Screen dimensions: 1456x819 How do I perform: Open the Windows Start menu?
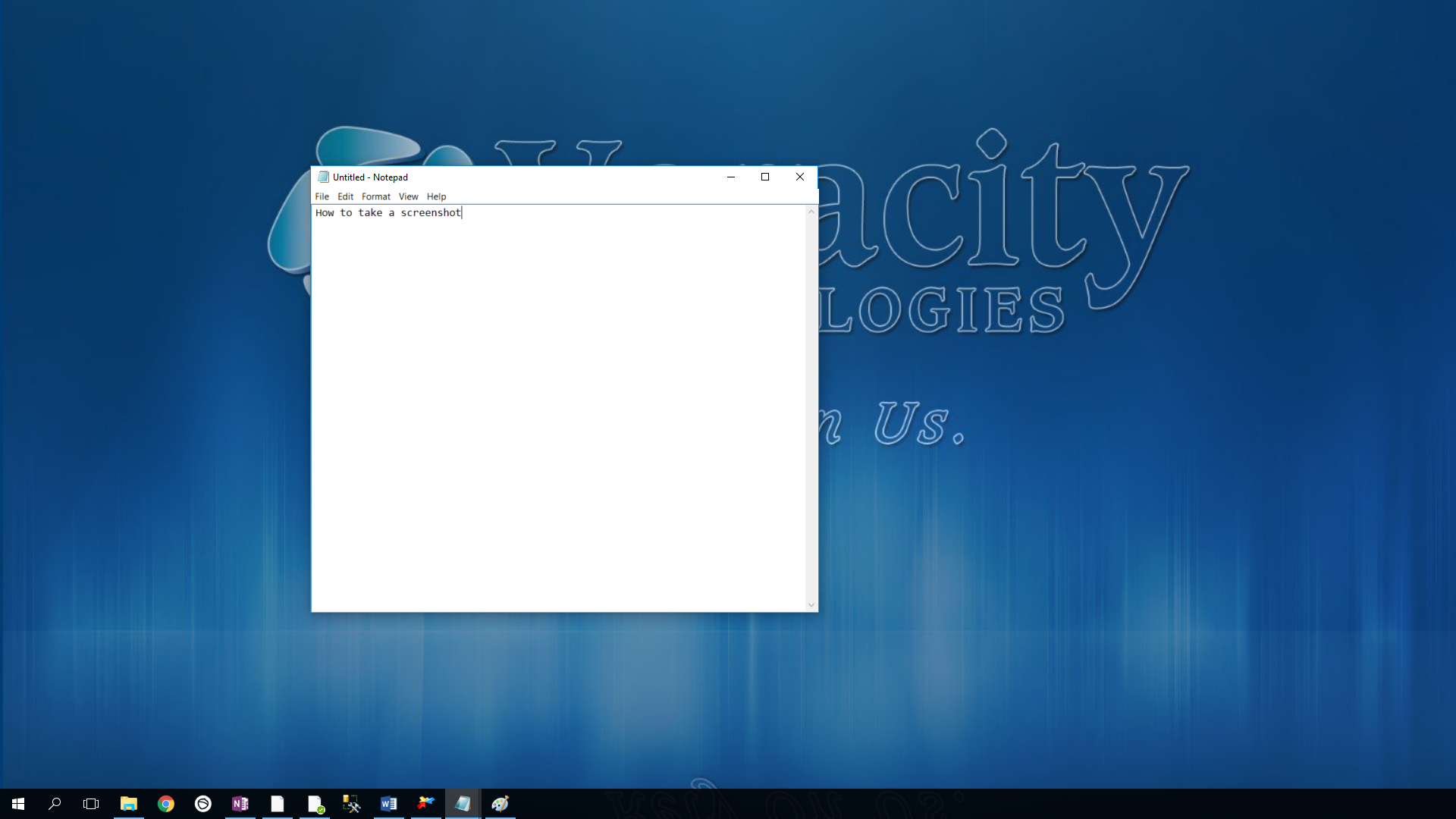pos(18,804)
